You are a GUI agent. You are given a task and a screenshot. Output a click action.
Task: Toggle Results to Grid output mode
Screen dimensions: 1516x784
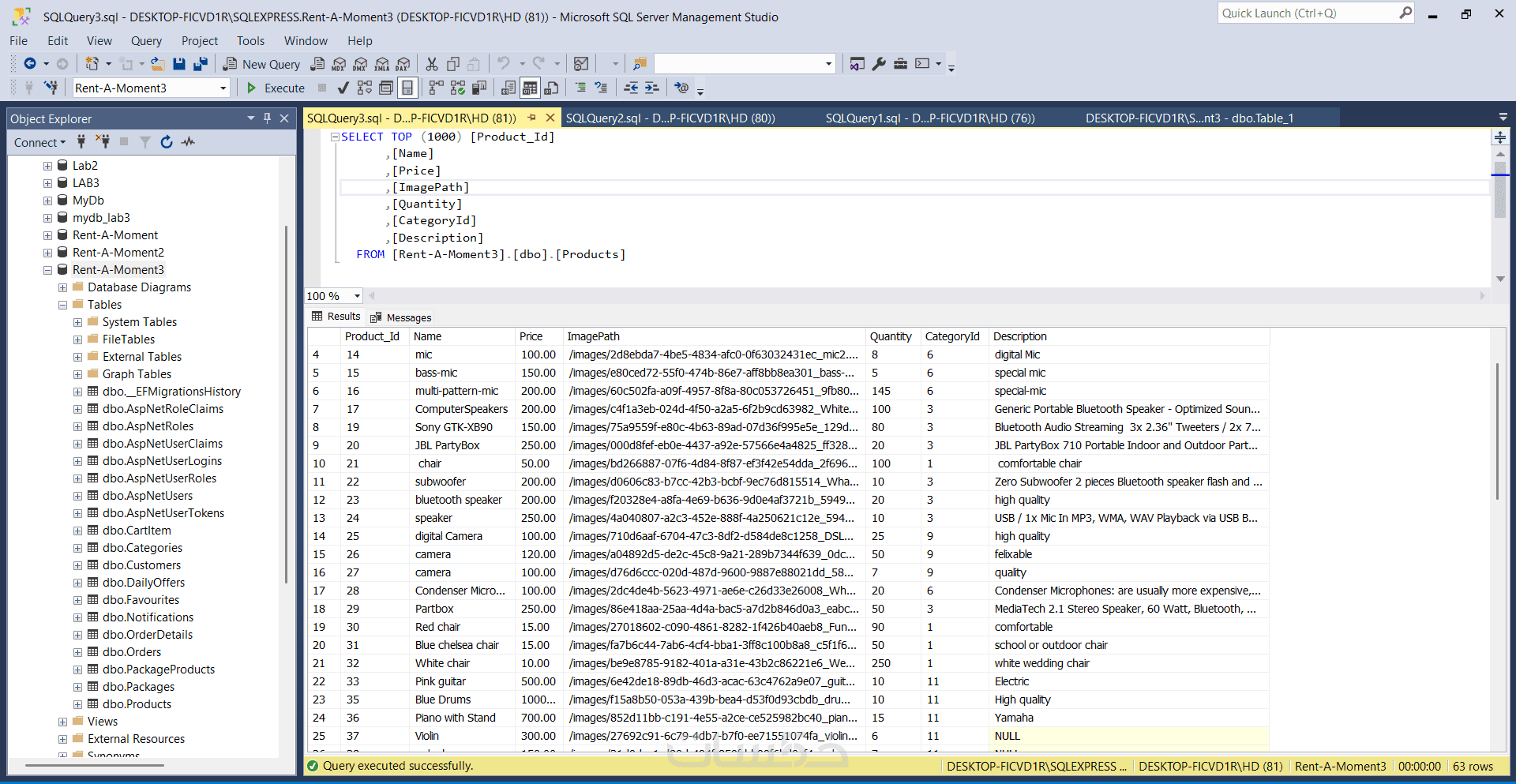pyautogui.click(x=530, y=88)
